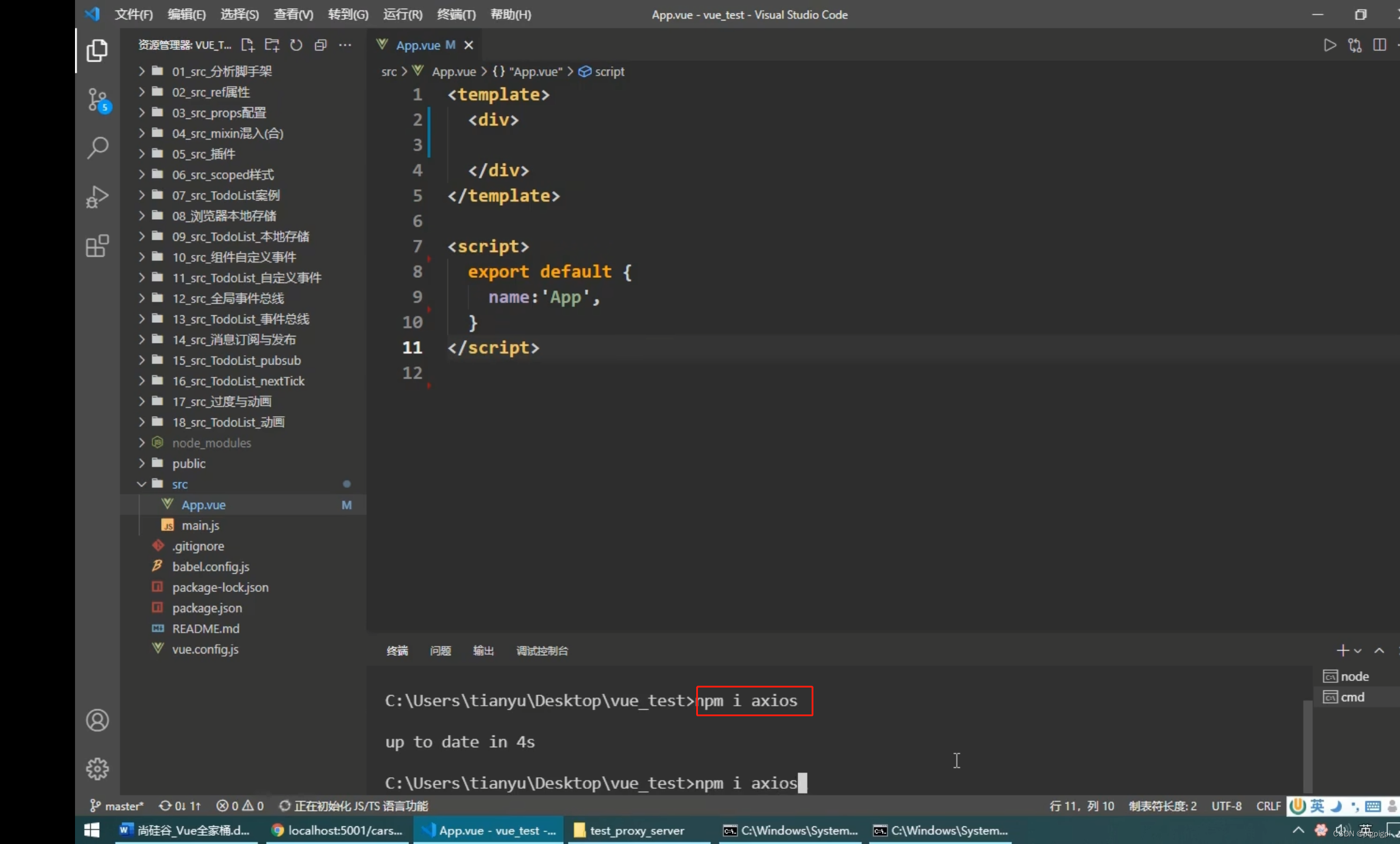This screenshot has width=1400, height=844.
Task: Open the Windows Start button
Action: (92, 830)
